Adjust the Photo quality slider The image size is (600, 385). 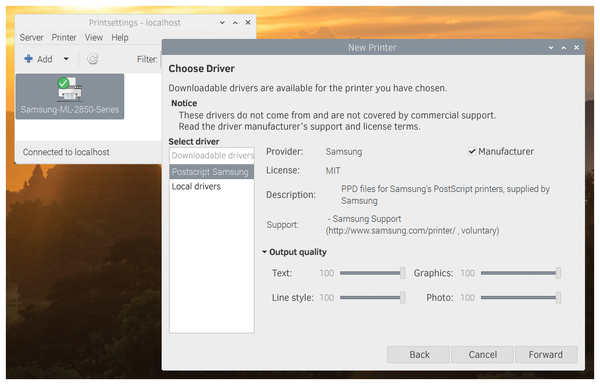[521, 298]
